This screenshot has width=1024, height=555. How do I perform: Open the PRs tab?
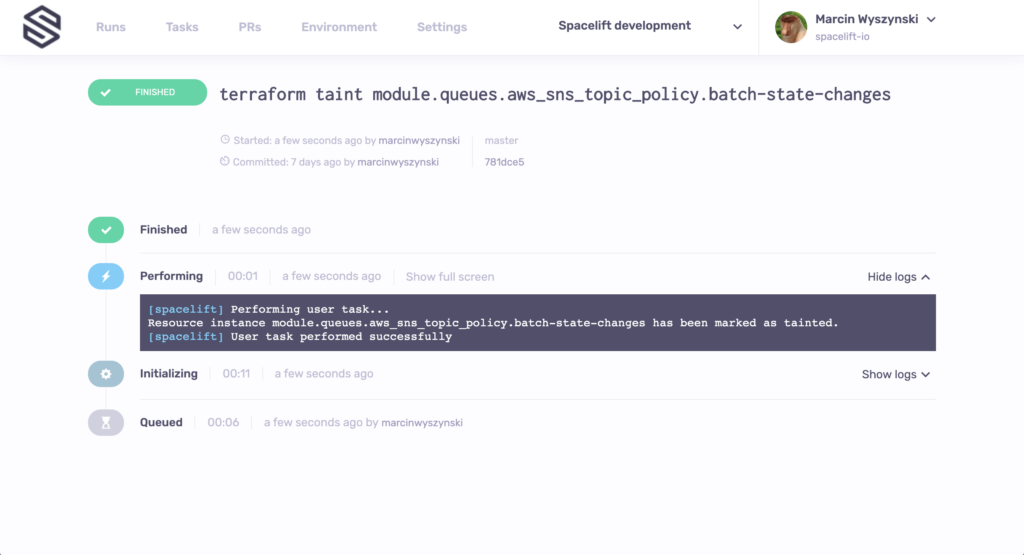coord(249,27)
